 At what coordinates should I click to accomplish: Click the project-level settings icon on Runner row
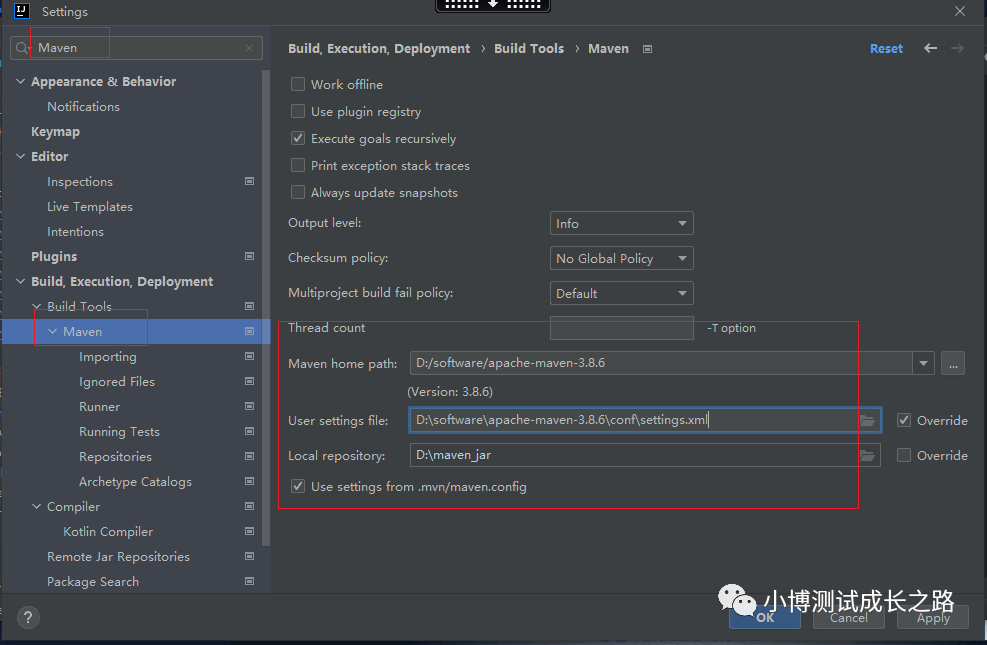(249, 407)
